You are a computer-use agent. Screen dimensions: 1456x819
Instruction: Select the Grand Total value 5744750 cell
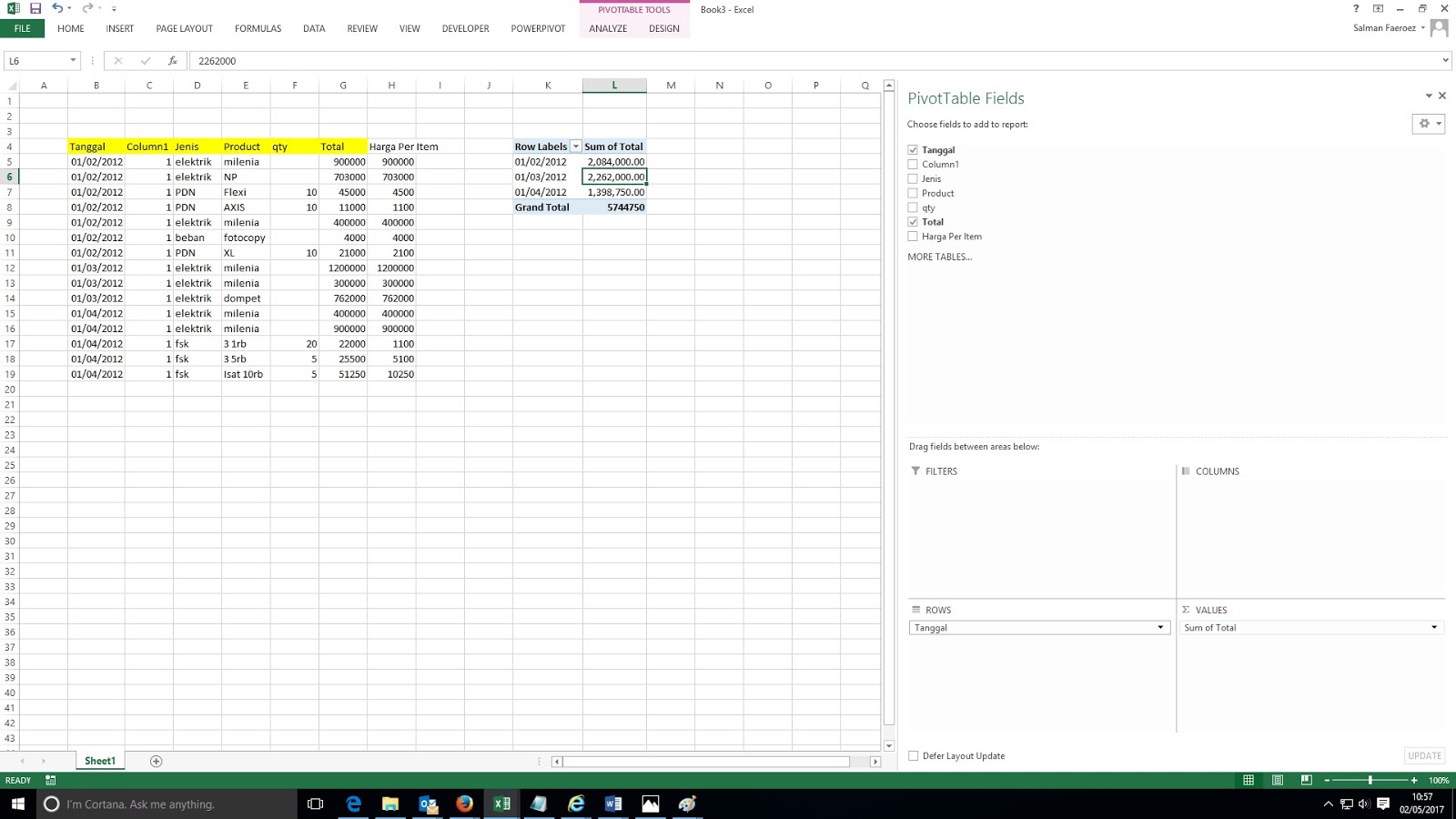coord(614,207)
